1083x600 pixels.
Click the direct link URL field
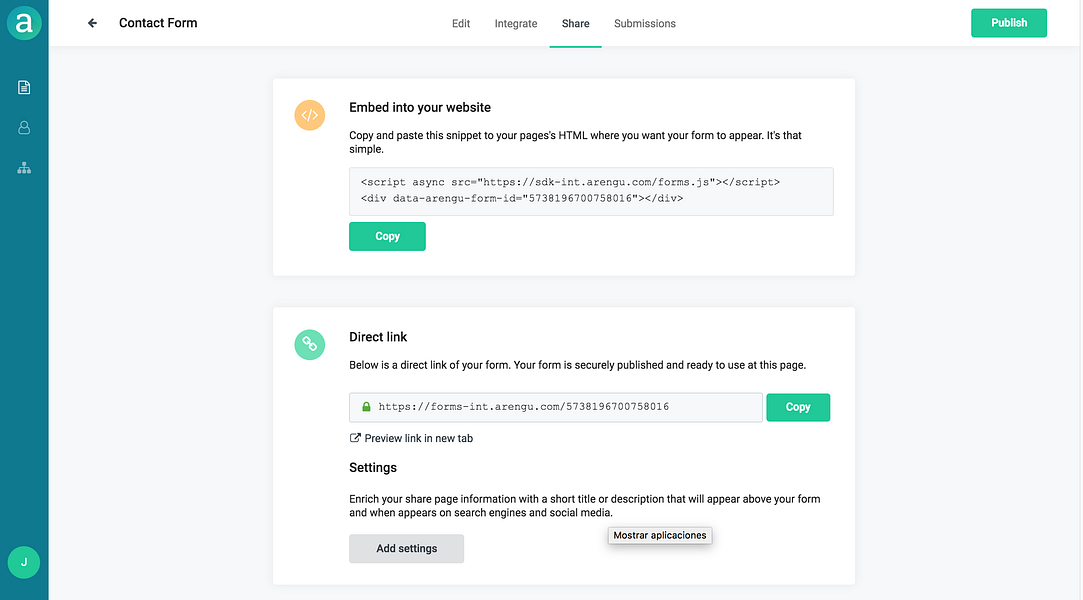pyautogui.click(x=555, y=407)
